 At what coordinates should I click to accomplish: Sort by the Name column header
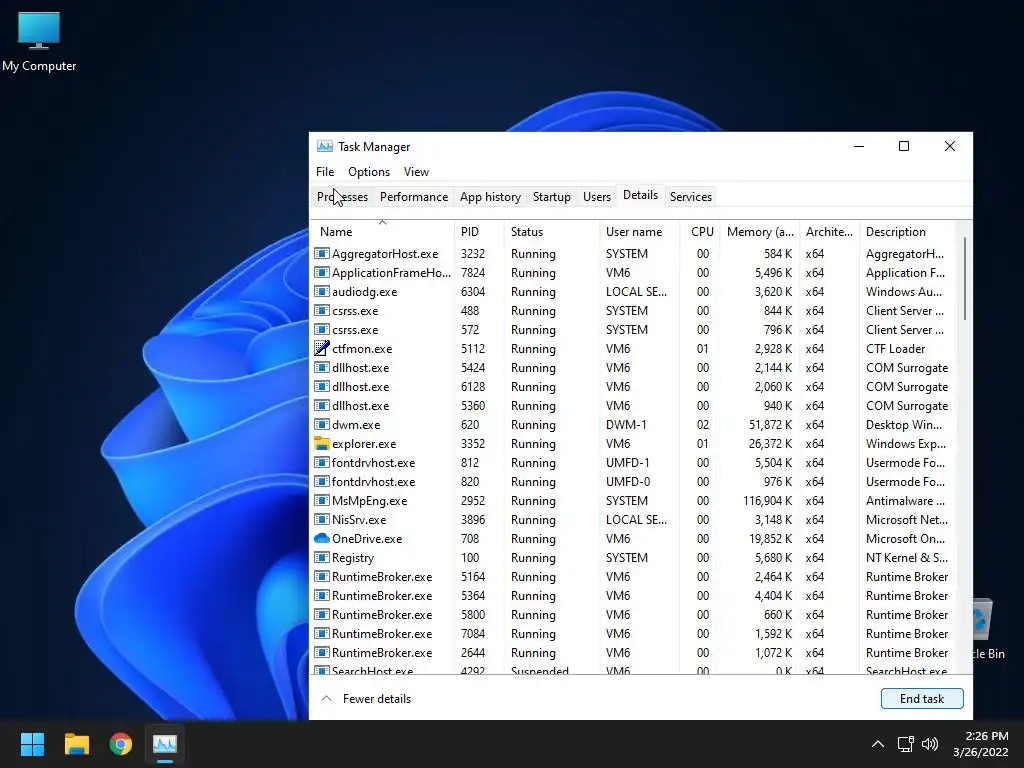[383, 232]
